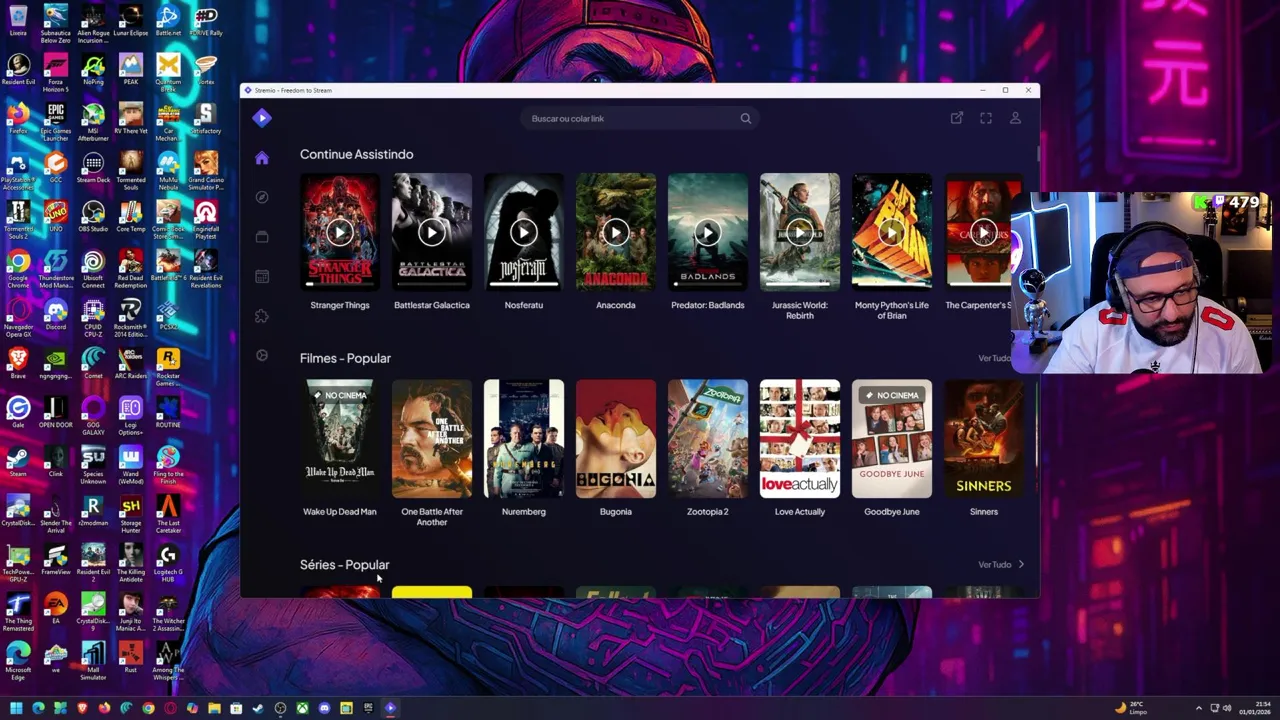Click the 'Stranger Things' title text

340,305
